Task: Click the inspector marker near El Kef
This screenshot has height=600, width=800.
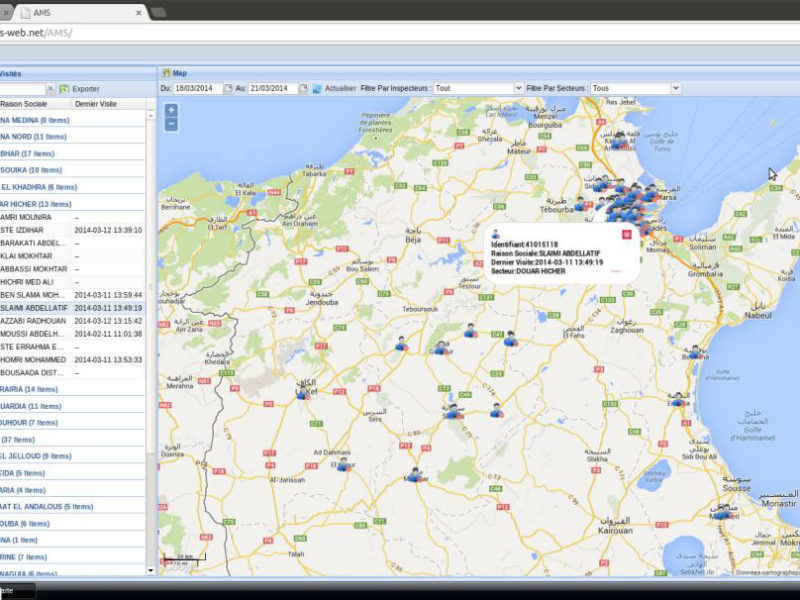Action: pyautogui.click(x=302, y=393)
